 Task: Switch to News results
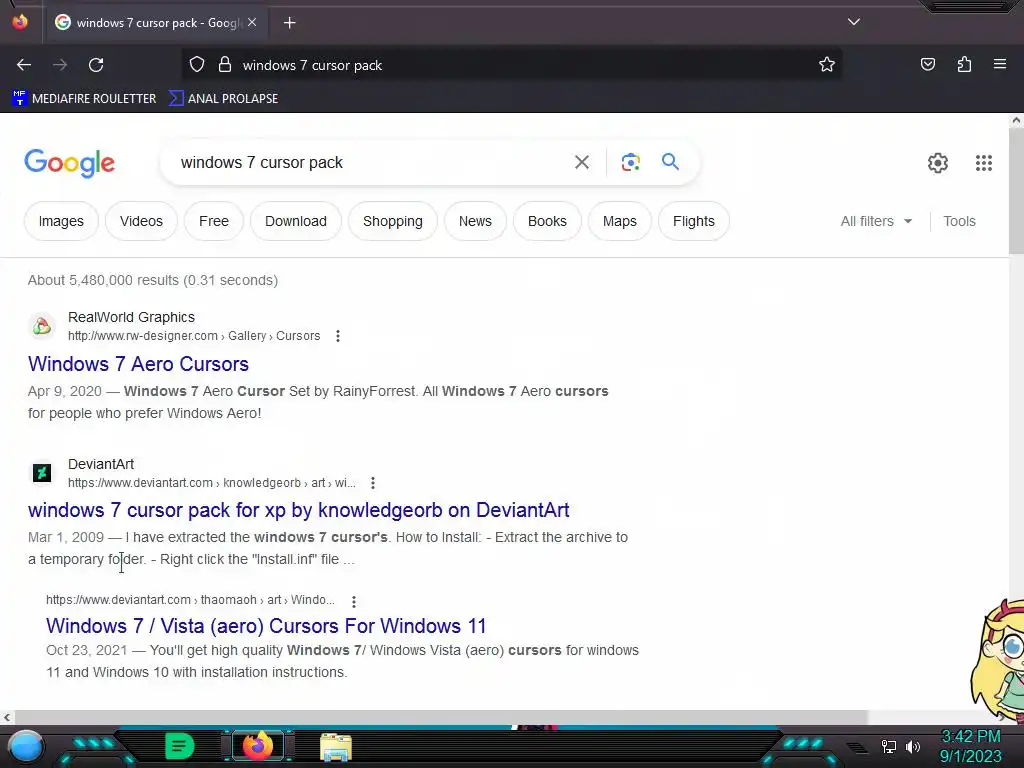[x=475, y=221]
